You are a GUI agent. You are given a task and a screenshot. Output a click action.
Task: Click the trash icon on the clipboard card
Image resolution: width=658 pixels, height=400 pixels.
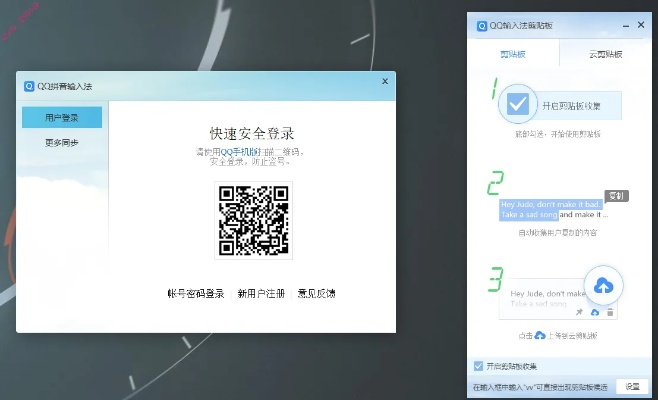(610, 313)
